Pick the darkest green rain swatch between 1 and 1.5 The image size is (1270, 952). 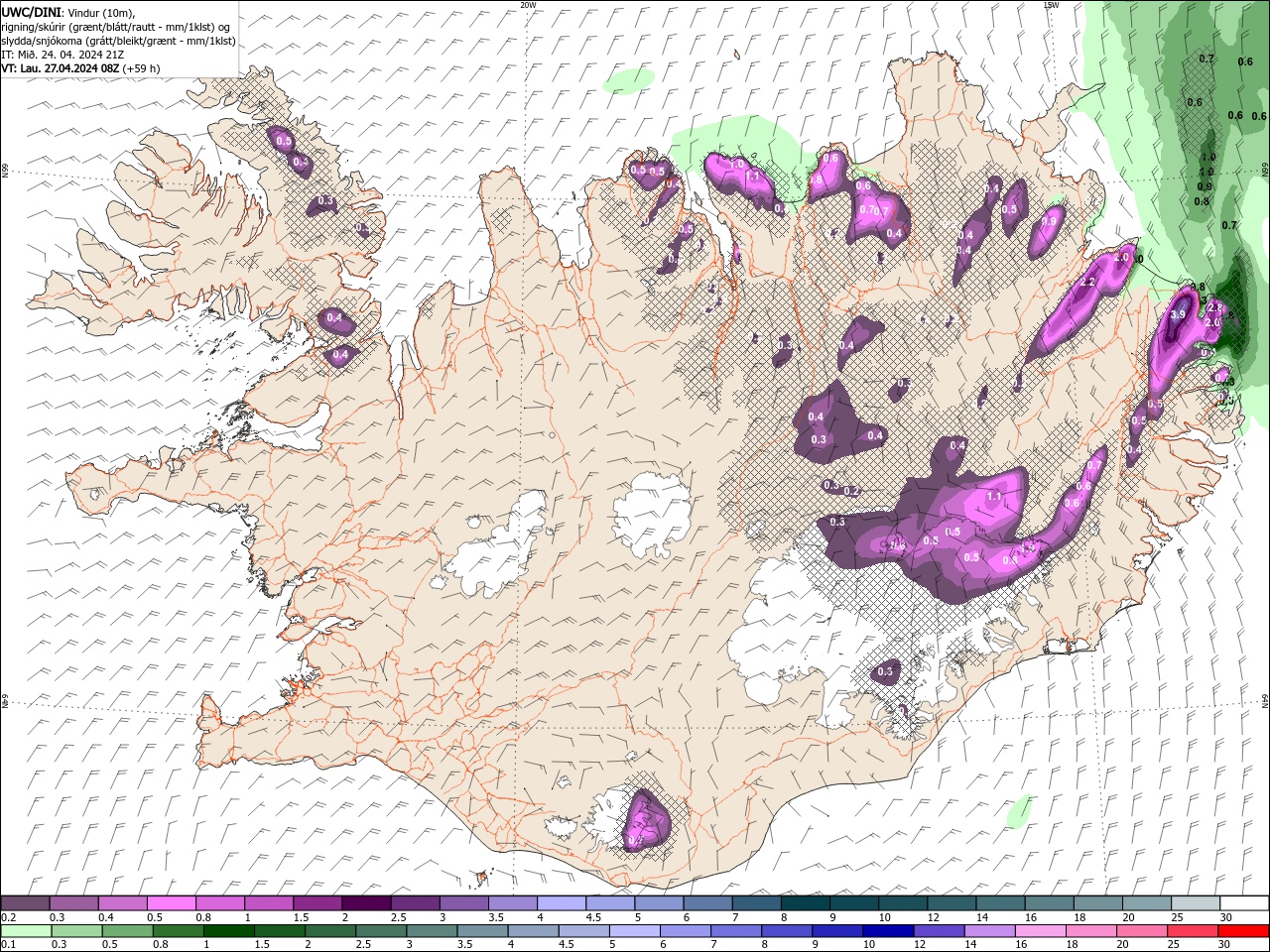228,931
